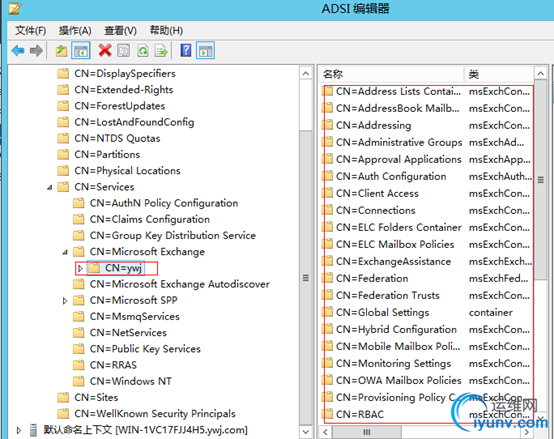Click the Export List toolbar icon
554x439 pixels.
(161, 51)
